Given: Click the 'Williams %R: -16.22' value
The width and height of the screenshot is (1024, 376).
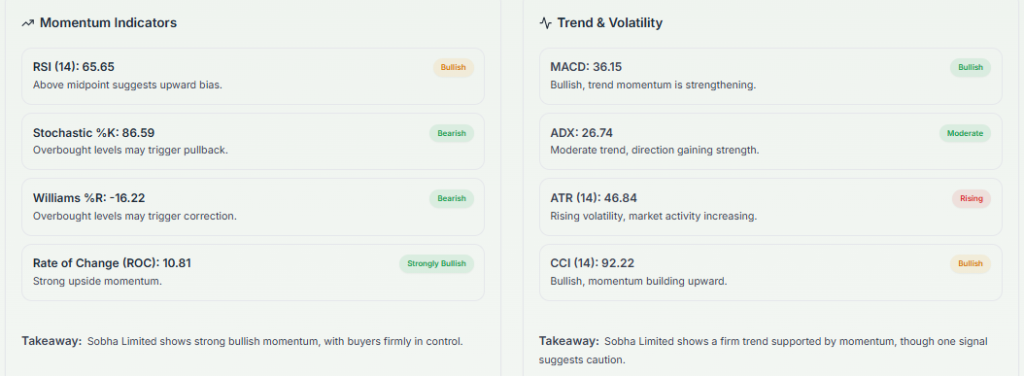Looking at the screenshot, I should tap(88, 198).
